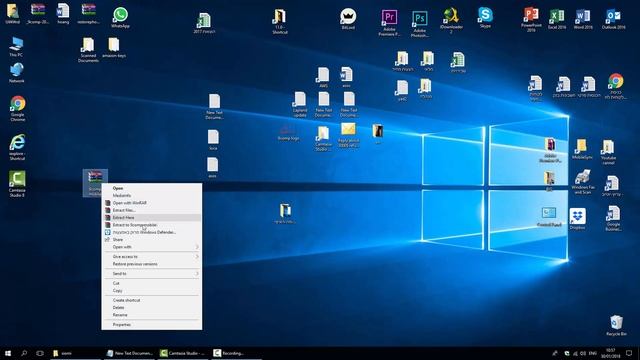The image size is (640, 360).
Task: Switch to Camtasia Studio taskbar window
Action: pos(183,353)
